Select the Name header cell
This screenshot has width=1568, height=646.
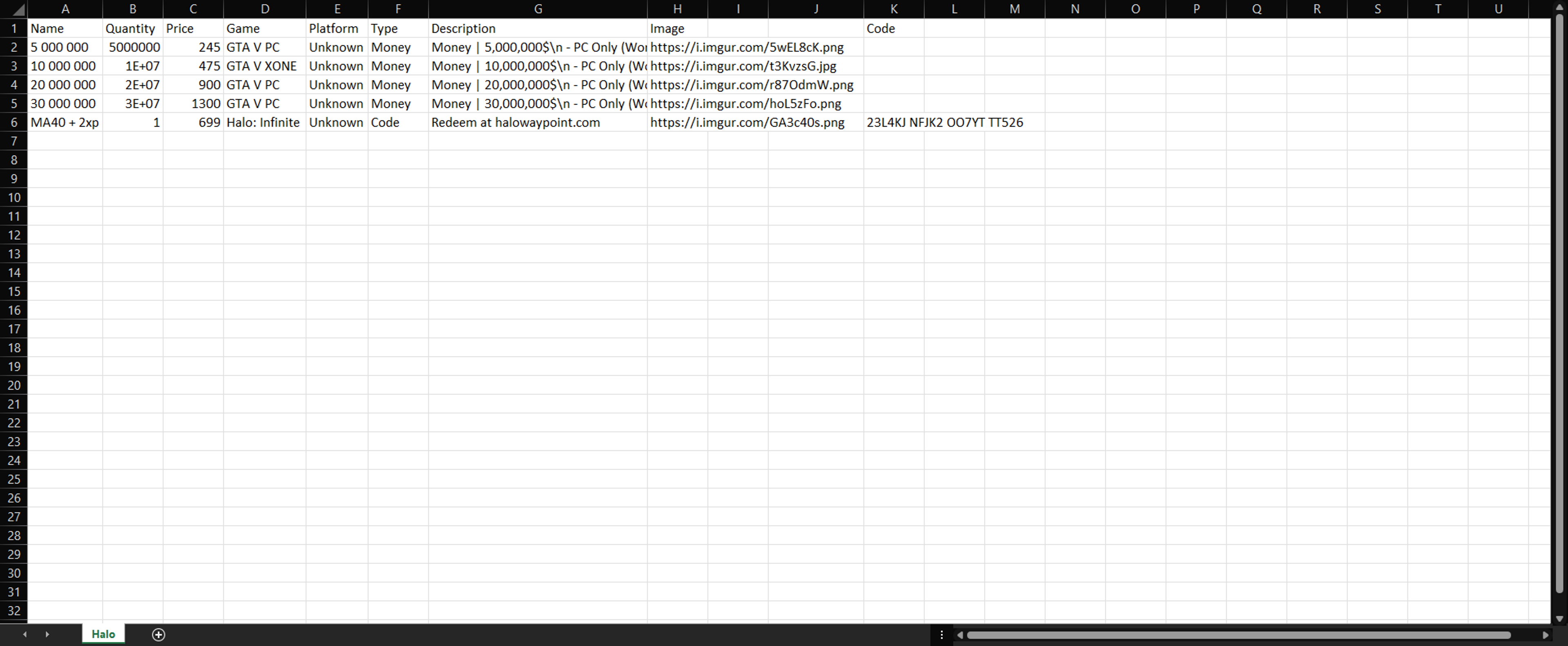(x=65, y=29)
